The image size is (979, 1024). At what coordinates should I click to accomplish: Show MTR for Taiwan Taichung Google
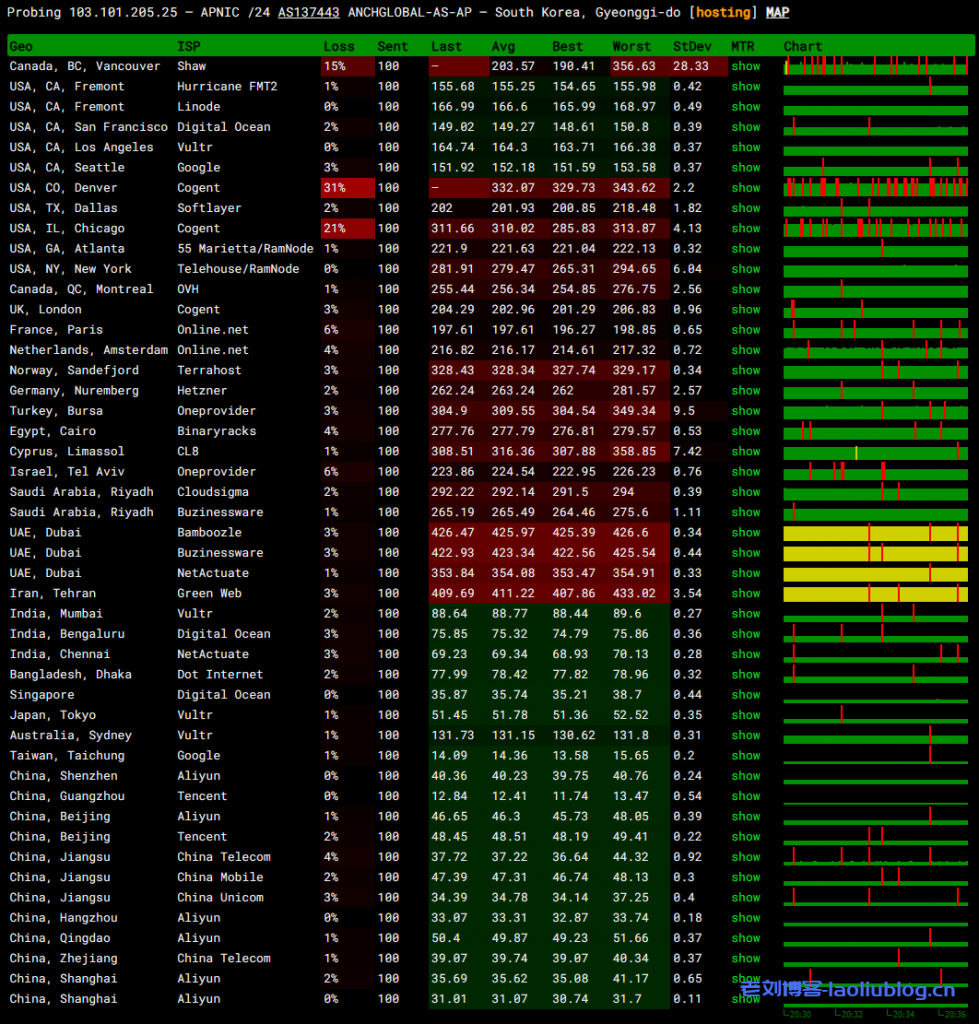point(745,755)
